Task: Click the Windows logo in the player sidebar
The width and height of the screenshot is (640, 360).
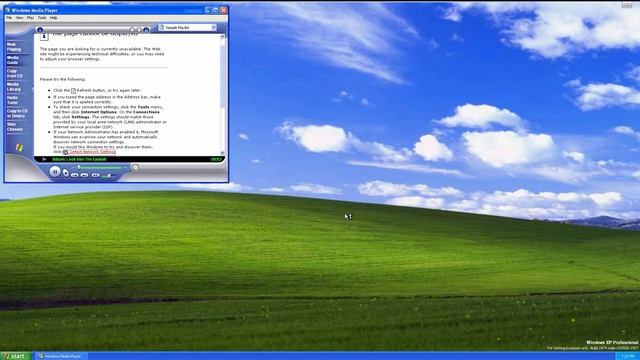Action: click(19, 148)
